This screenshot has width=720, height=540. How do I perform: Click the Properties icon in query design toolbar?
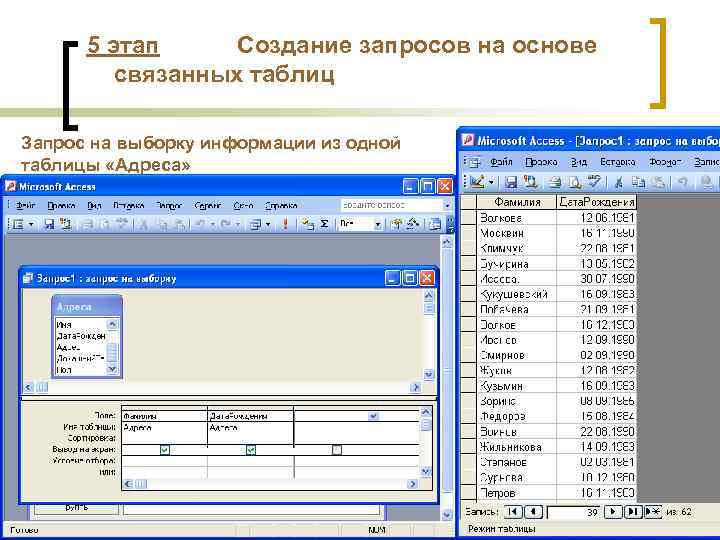396,224
